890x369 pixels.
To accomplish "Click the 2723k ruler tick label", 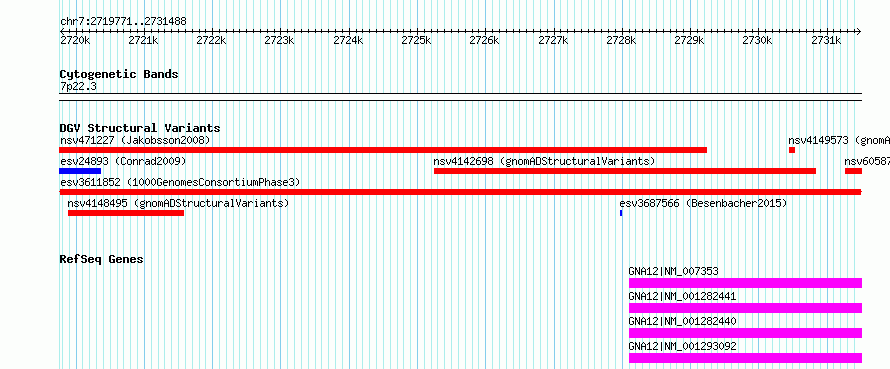I will 279,41.
